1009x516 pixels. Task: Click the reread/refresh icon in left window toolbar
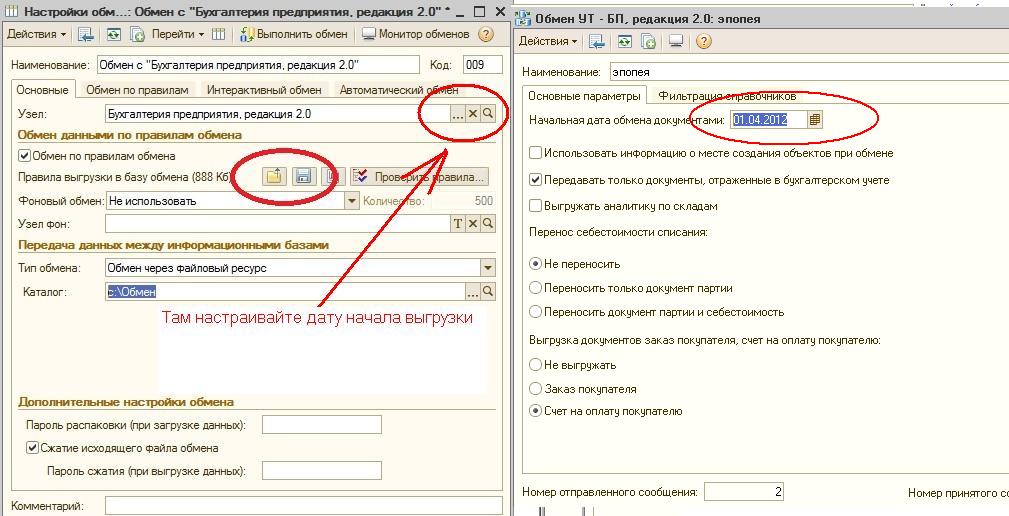[x=113, y=35]
